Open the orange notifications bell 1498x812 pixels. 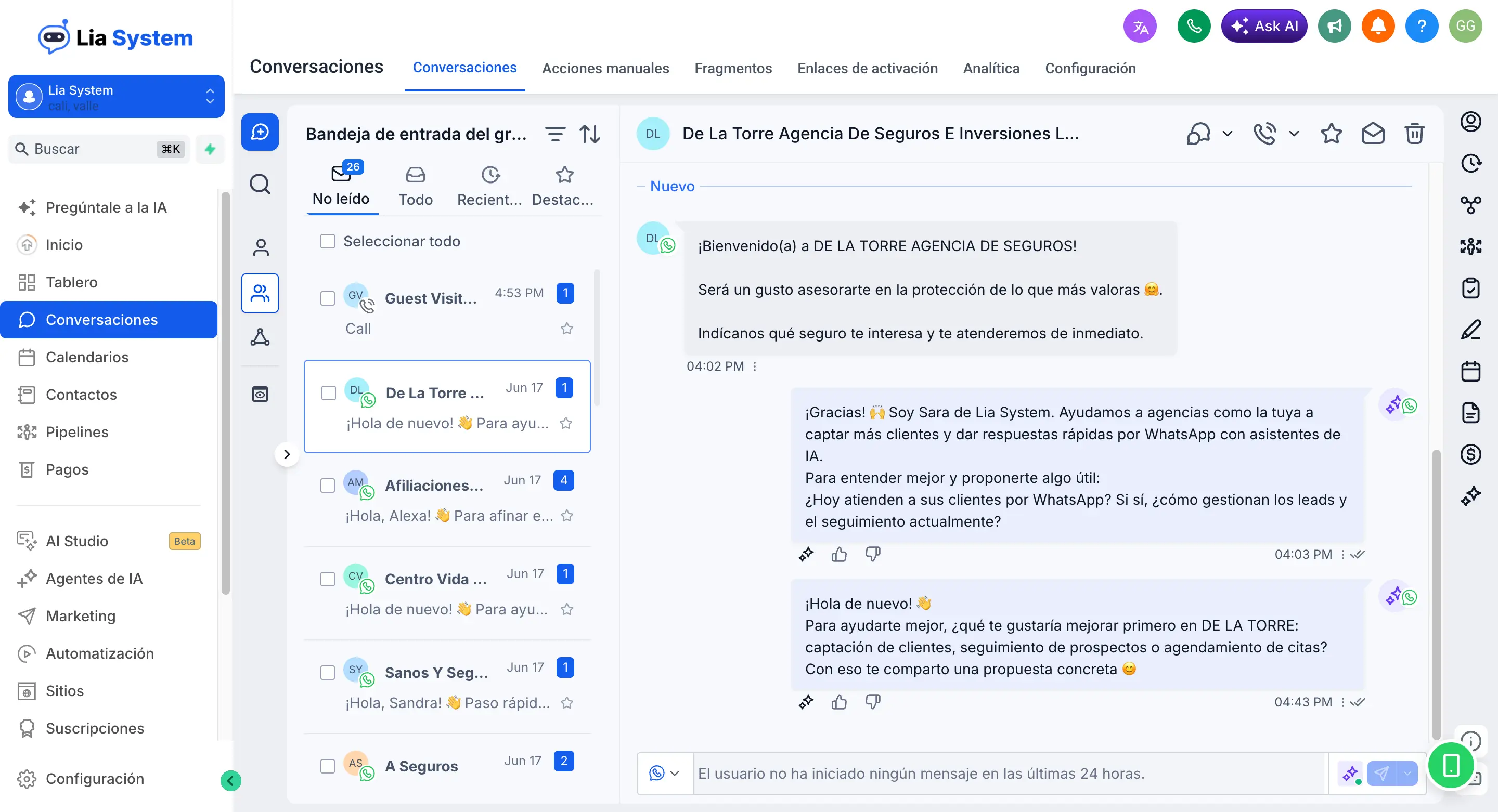coord(1378,26)
